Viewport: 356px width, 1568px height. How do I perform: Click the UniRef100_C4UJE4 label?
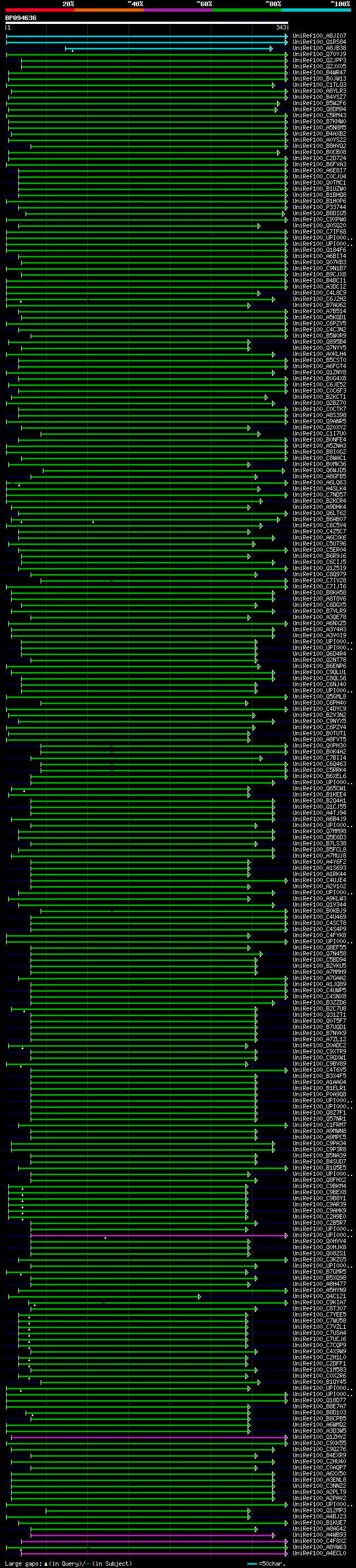(x=319, y=881)
